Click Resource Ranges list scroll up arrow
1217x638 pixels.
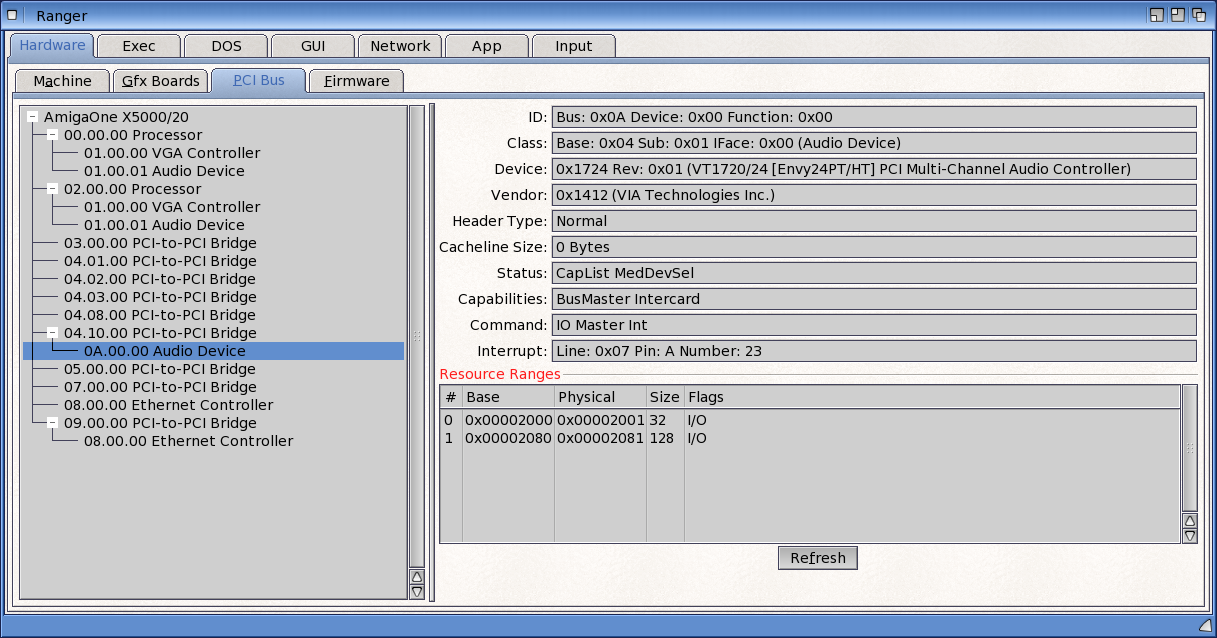coord(1189,520)
